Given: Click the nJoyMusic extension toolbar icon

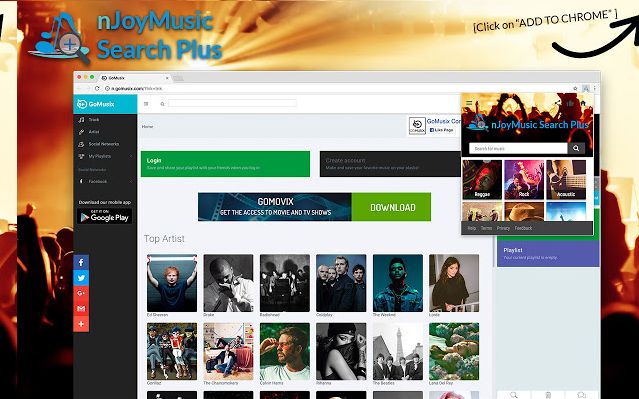Looking at the screenshot, I should [x=585, y=88].
